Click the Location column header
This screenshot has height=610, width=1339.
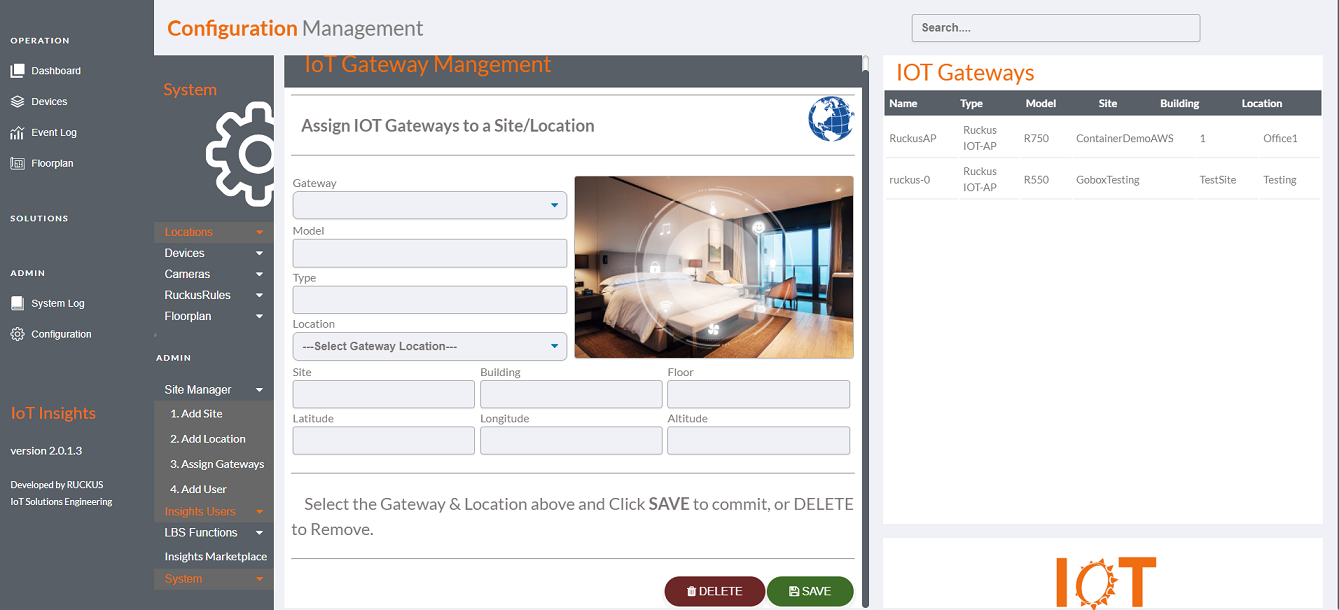click(x=1262, y=103)
